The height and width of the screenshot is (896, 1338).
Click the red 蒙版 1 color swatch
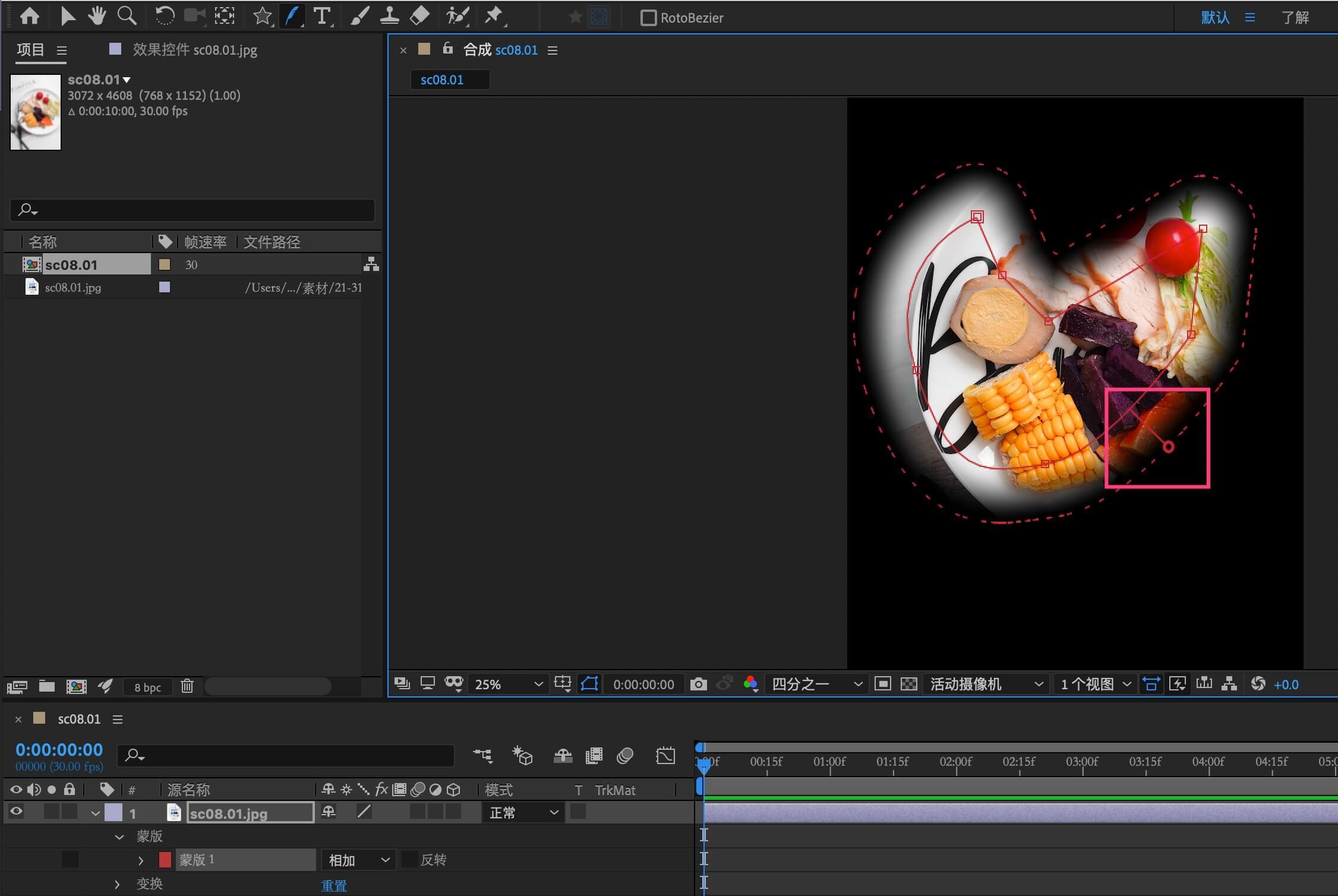coord(165,859)
